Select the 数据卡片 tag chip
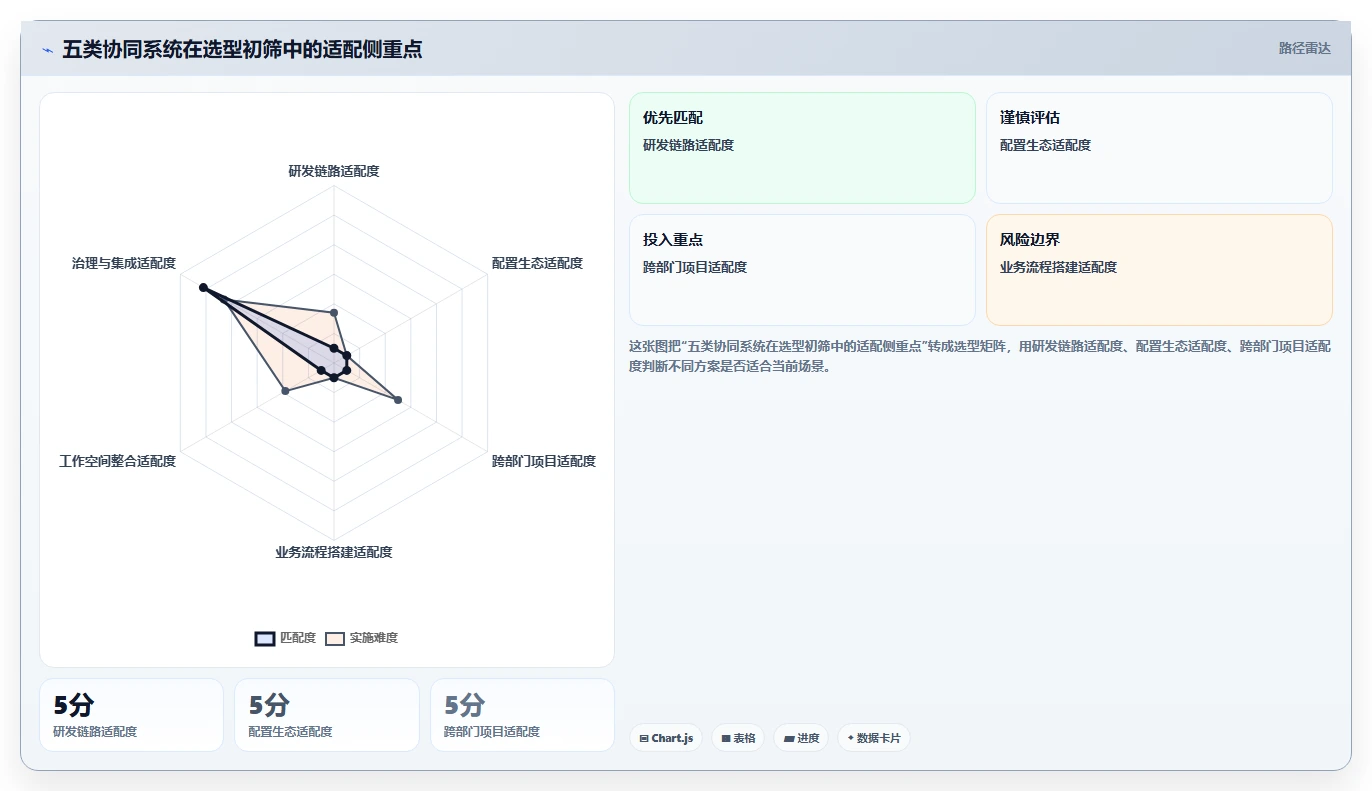Viewport: 1372px width, 791px height. pos(874,738)
